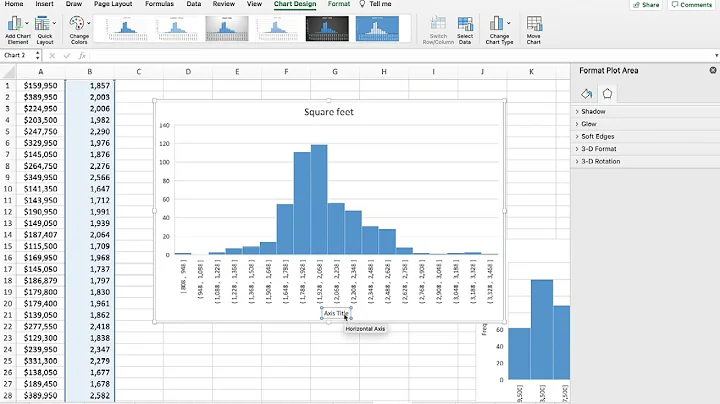The image size is (720, 404).
Task: Open the Quick Layout gallery
Action: (45, 30)
